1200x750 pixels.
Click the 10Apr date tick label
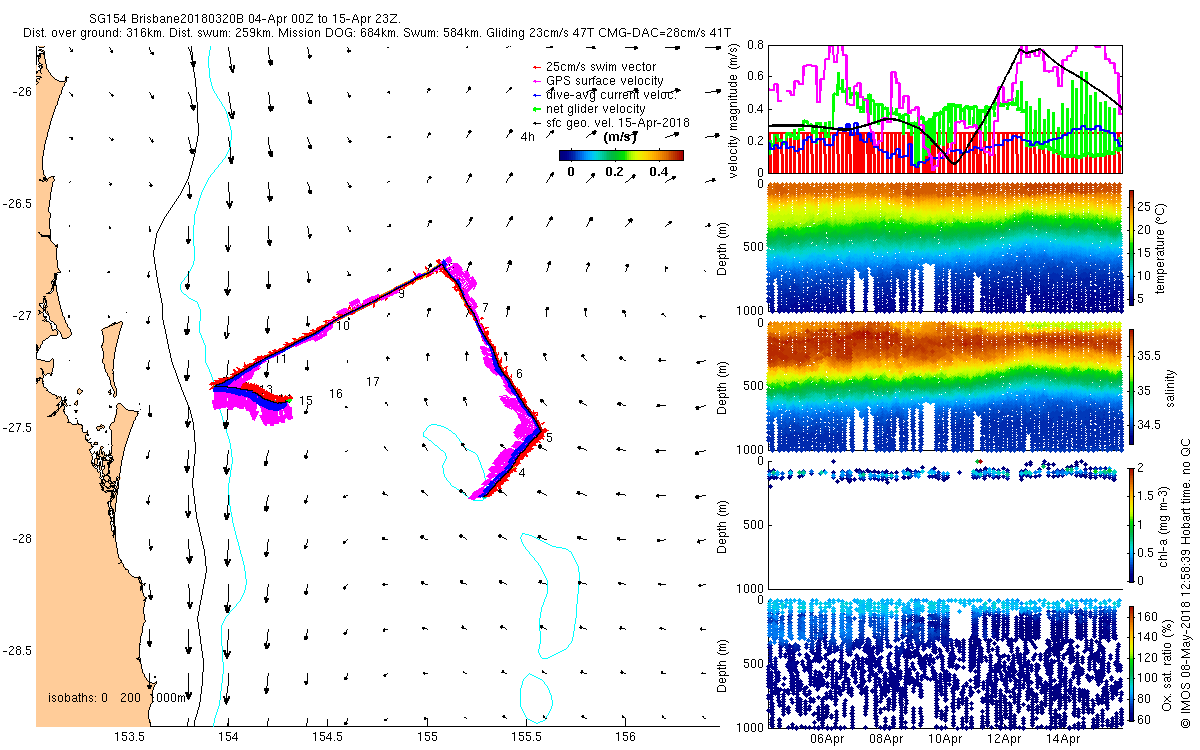946,741
